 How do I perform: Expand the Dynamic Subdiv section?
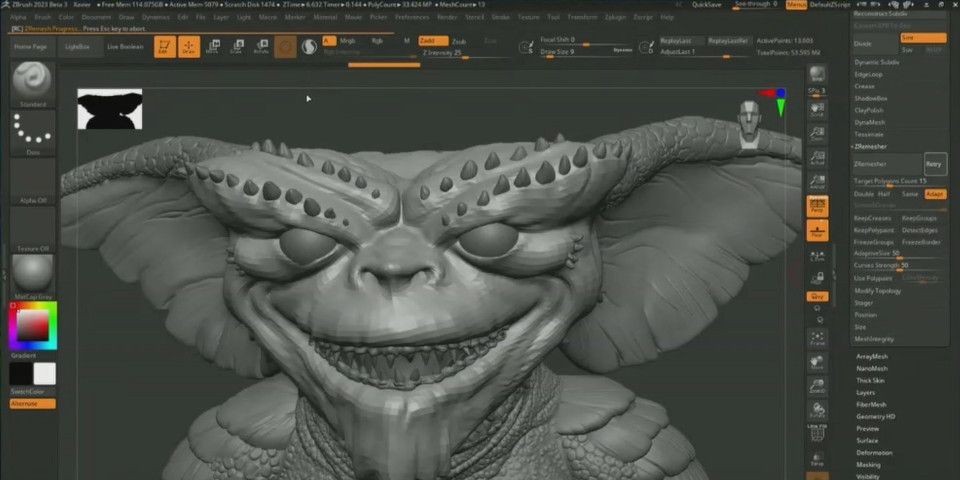(x=876, y=62)
